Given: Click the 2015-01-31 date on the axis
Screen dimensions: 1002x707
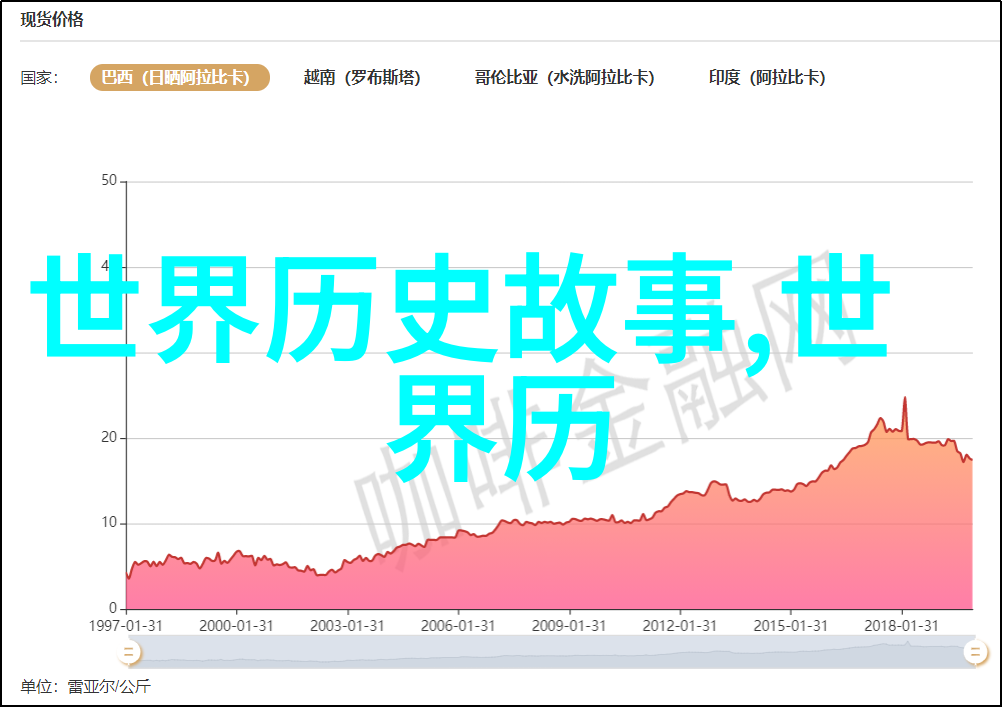Looking at the screenshot, I should click(x=792, y=625).
